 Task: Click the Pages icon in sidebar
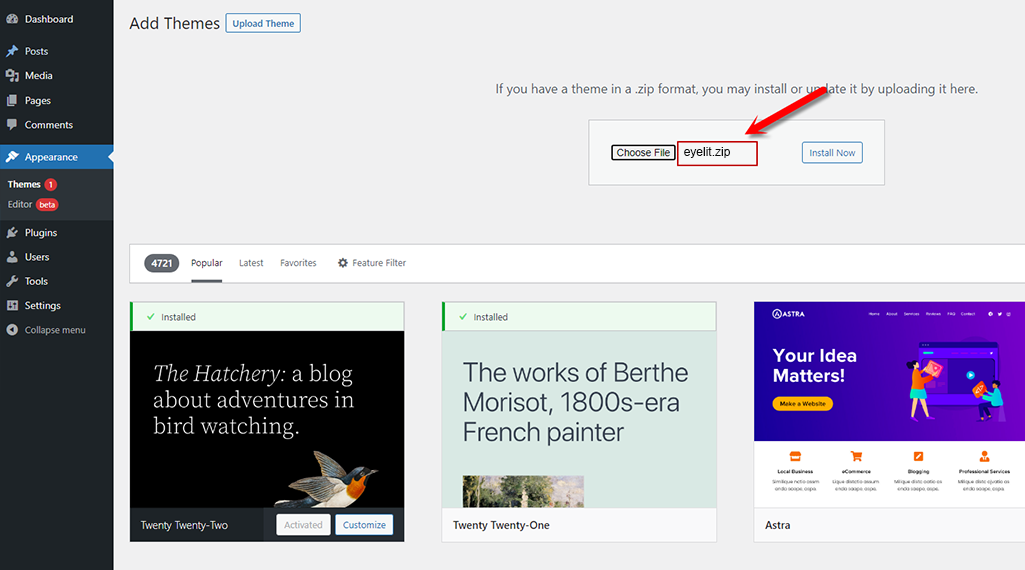12,101
